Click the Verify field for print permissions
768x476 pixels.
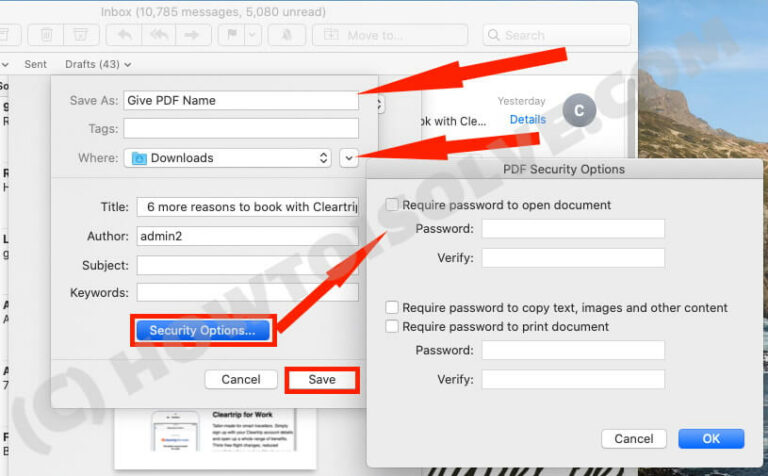[x=573, y=380]
